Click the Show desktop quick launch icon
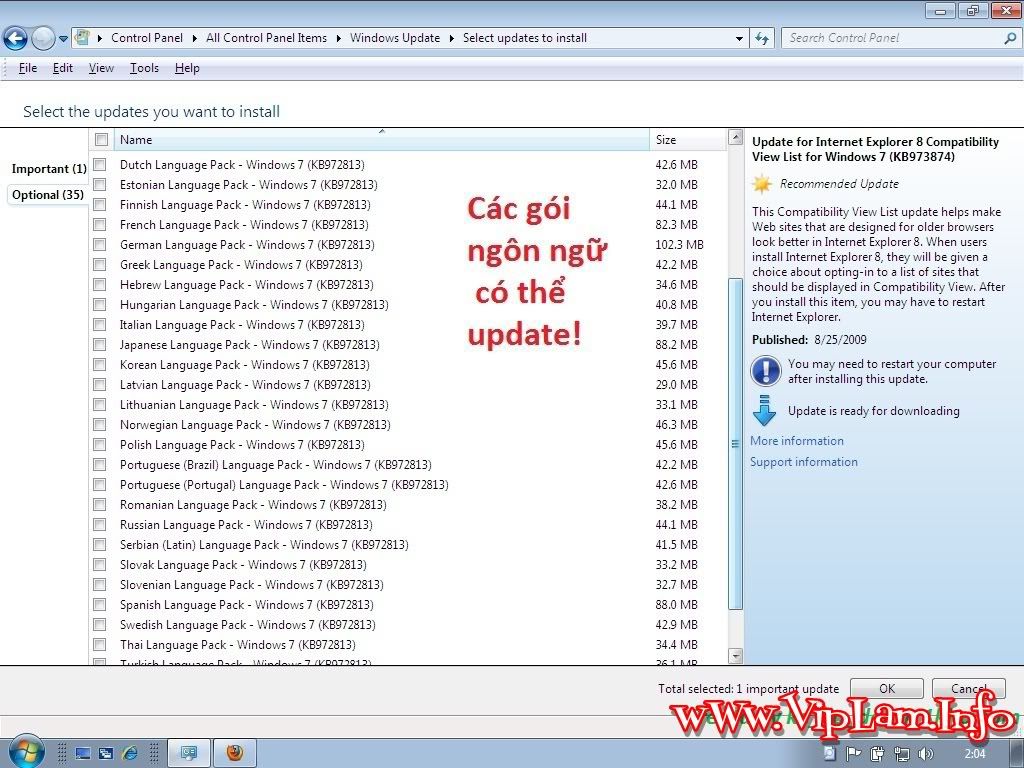 (x=83, y=754)
